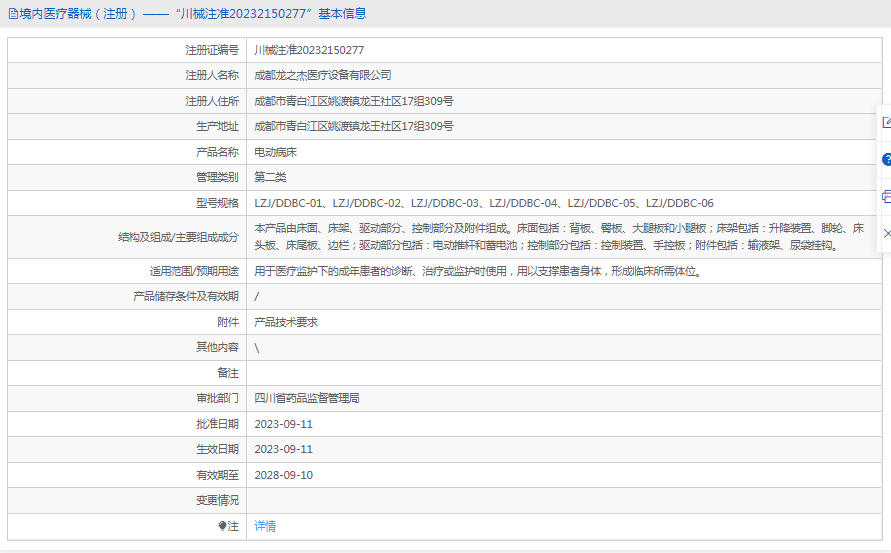
Task: Select product name 电动病床
Action: click(x=276, y=152)
